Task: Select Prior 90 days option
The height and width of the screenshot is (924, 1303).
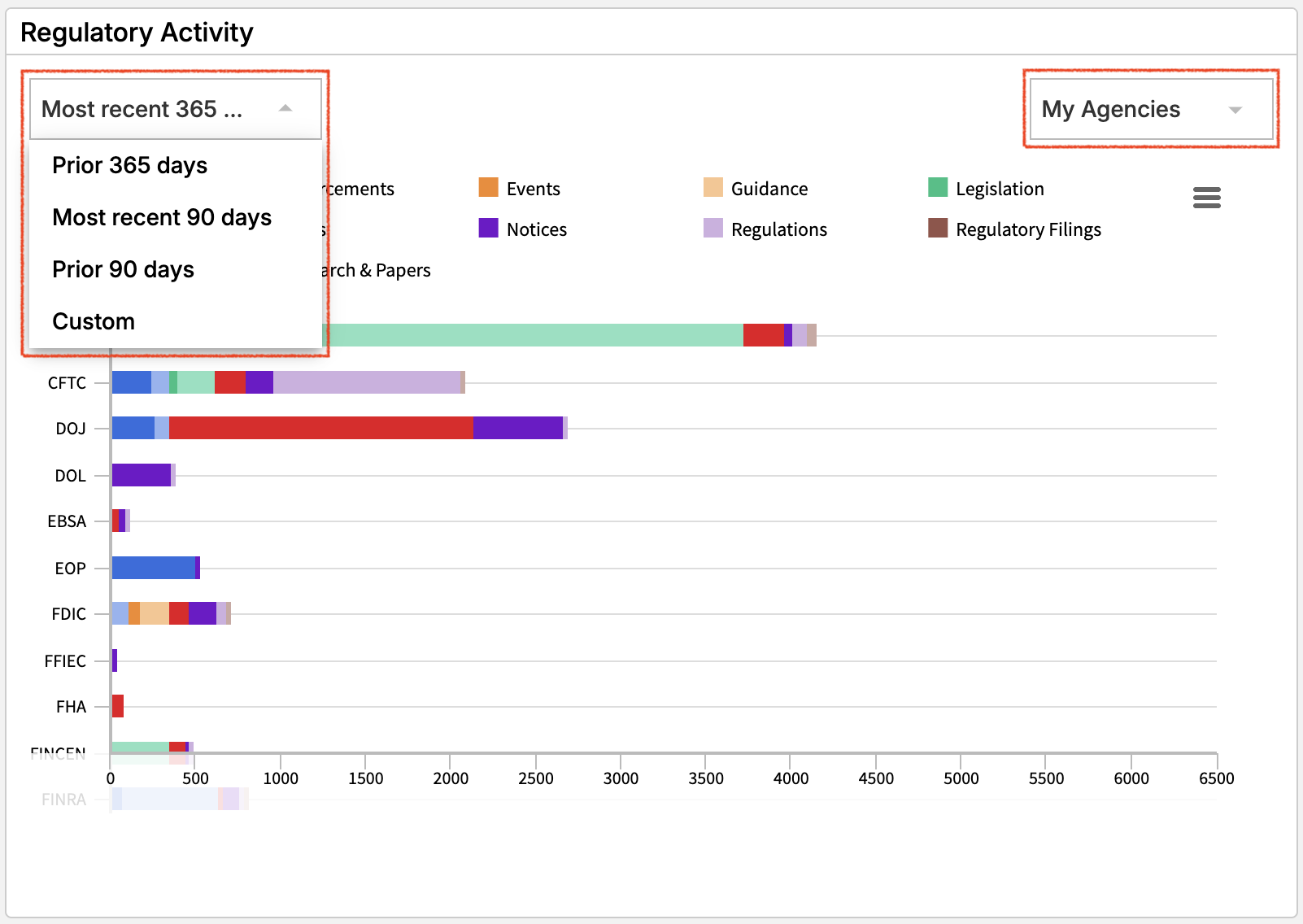Action: [x=124, y=269]
